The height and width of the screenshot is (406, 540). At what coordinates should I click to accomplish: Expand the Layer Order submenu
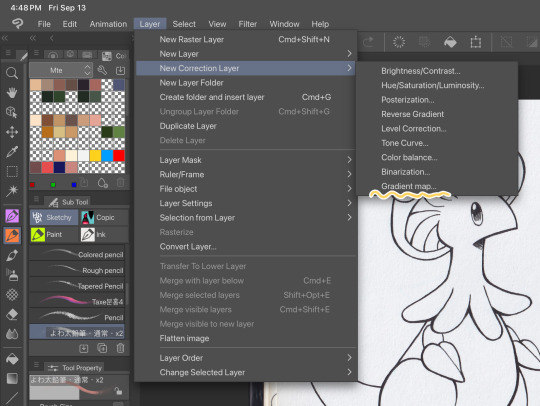(x=245, y=358)
